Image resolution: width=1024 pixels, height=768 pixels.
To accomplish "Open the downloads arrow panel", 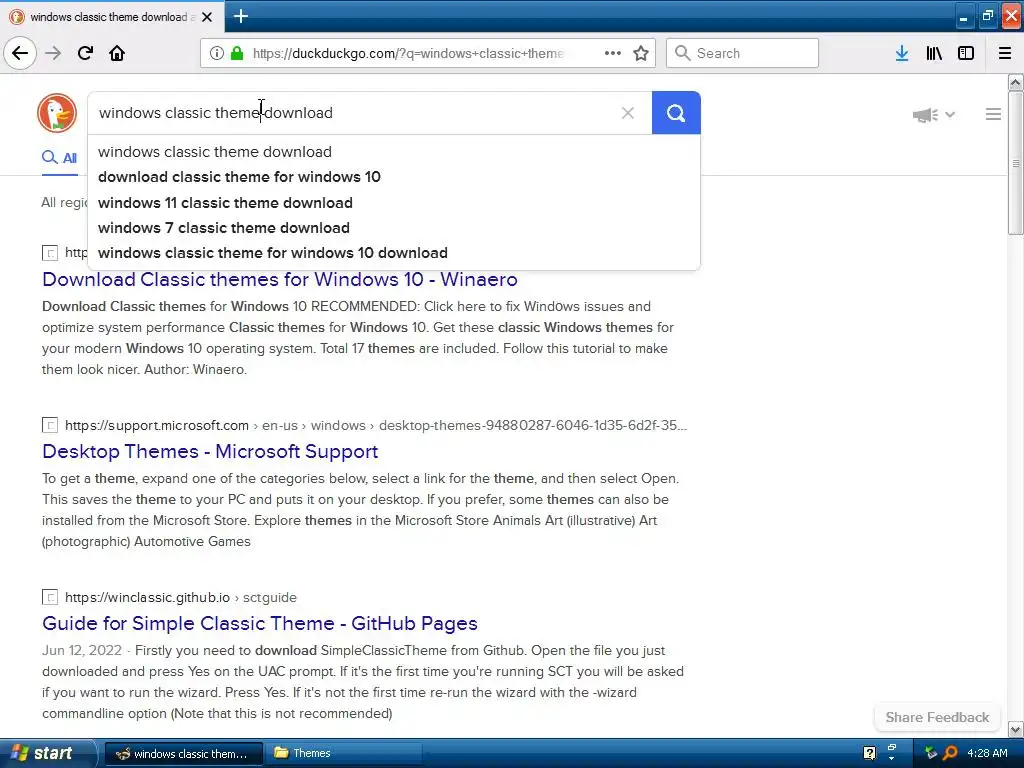I will tap(902, 53).
